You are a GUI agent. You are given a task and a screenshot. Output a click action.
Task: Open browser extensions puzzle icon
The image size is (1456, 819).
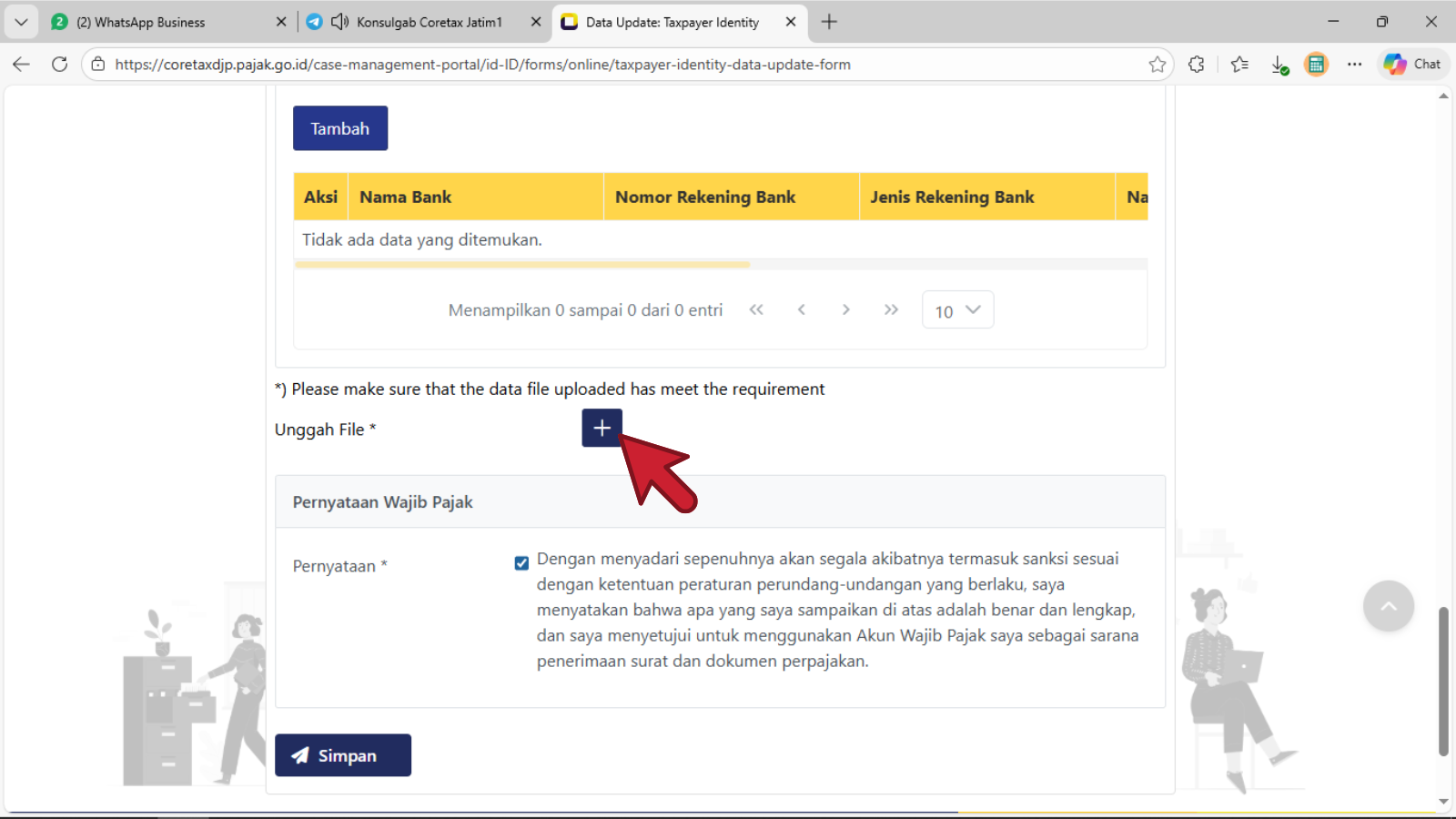(x=1197, y=65)
